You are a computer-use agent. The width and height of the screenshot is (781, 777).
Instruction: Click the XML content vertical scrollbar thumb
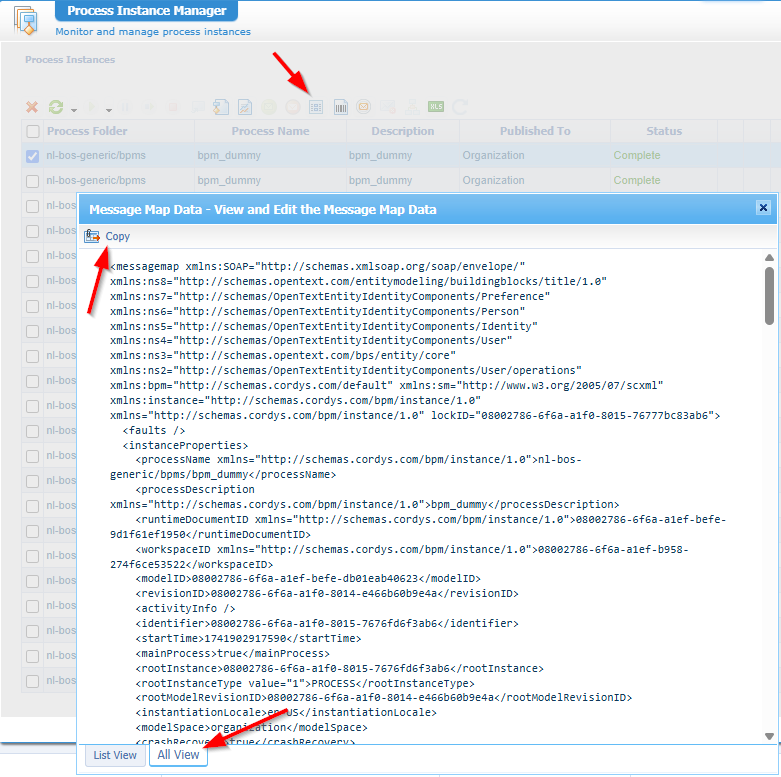(x=769, y=295)
